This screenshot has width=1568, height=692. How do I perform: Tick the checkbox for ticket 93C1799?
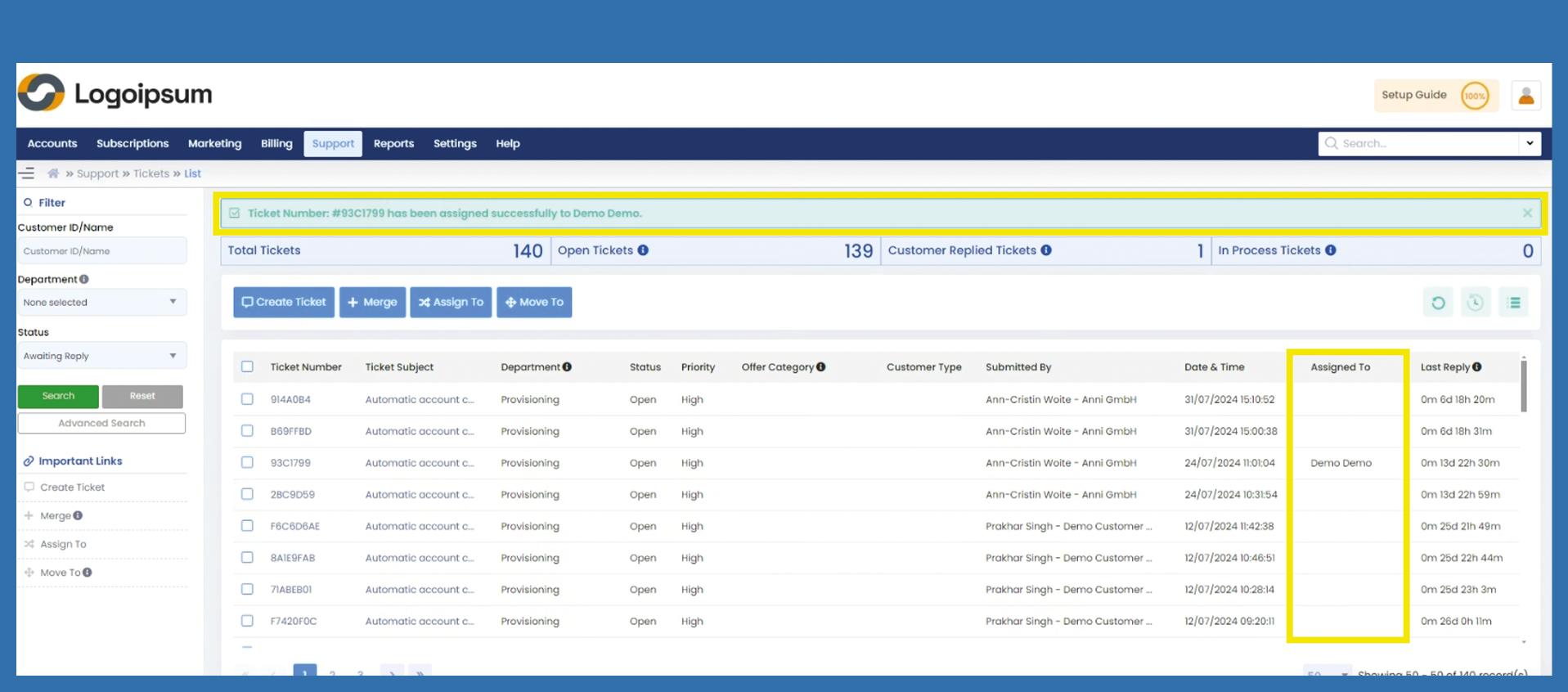(247, 463)
